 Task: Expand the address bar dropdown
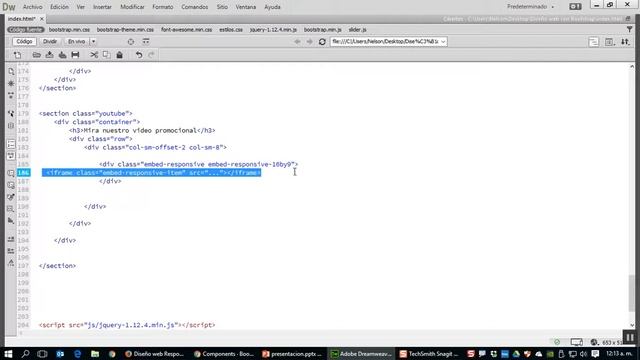[x=443, y=42]
